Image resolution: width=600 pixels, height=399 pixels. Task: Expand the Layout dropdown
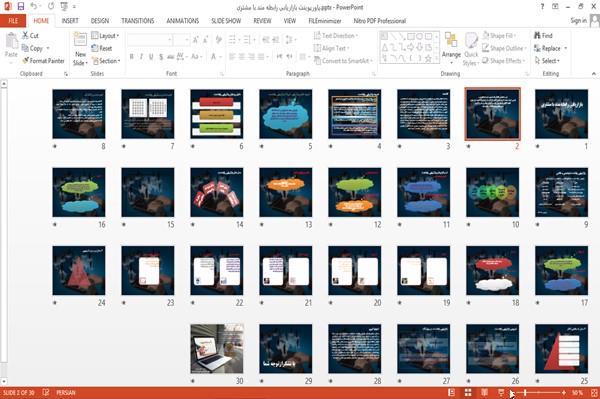pyautogui.click(x=105, y=36)
